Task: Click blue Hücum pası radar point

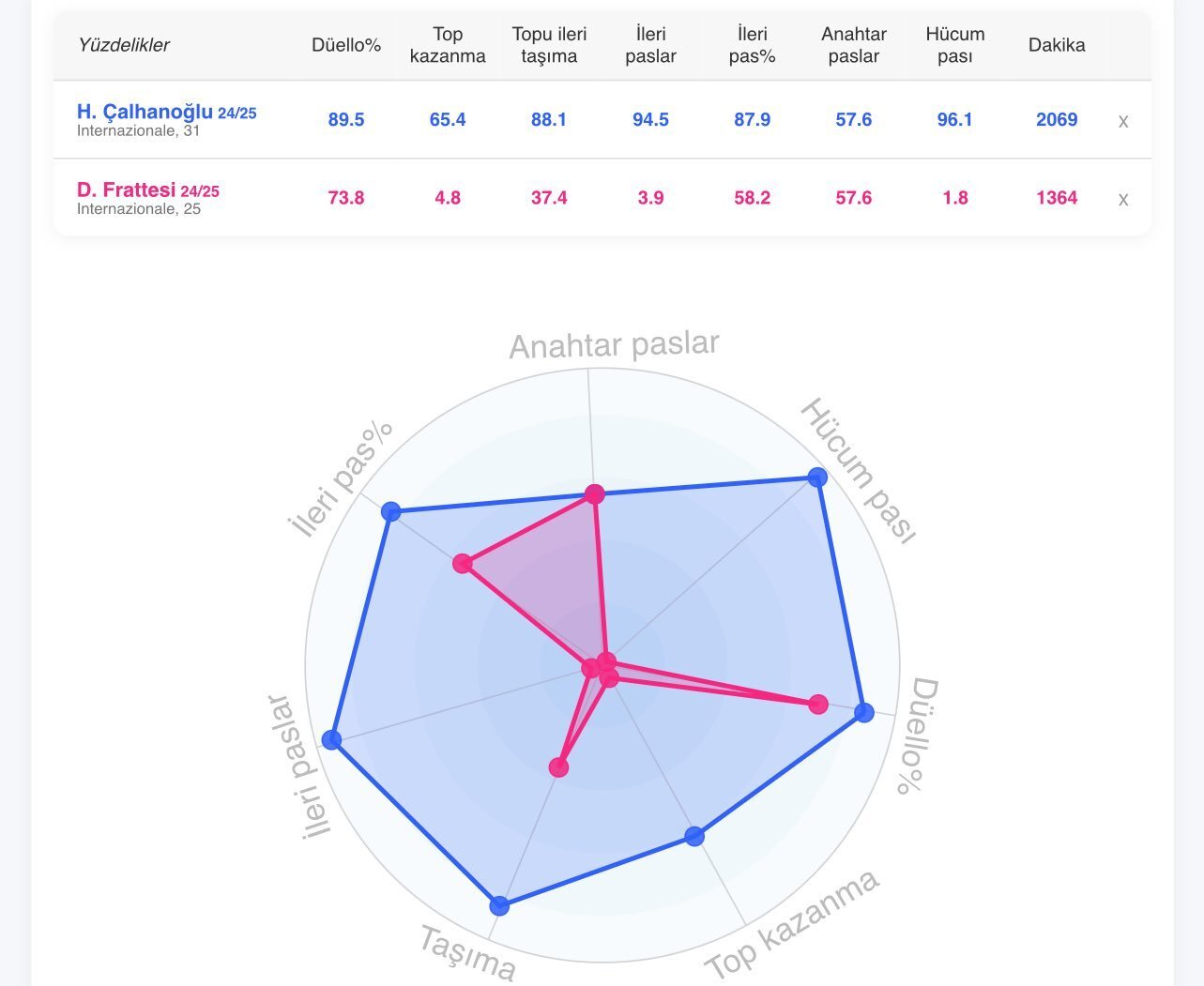Action: (x=817, y=478)
